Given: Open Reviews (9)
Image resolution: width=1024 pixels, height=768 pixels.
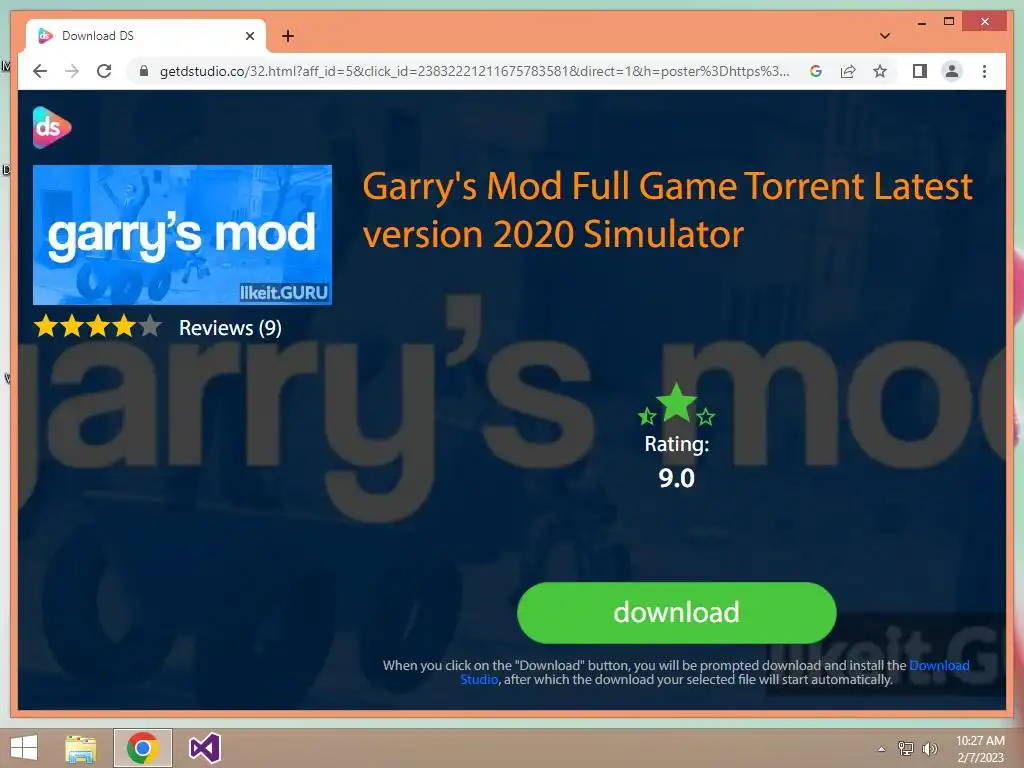Looking at the screenshot, I should (x=230, y=328).
